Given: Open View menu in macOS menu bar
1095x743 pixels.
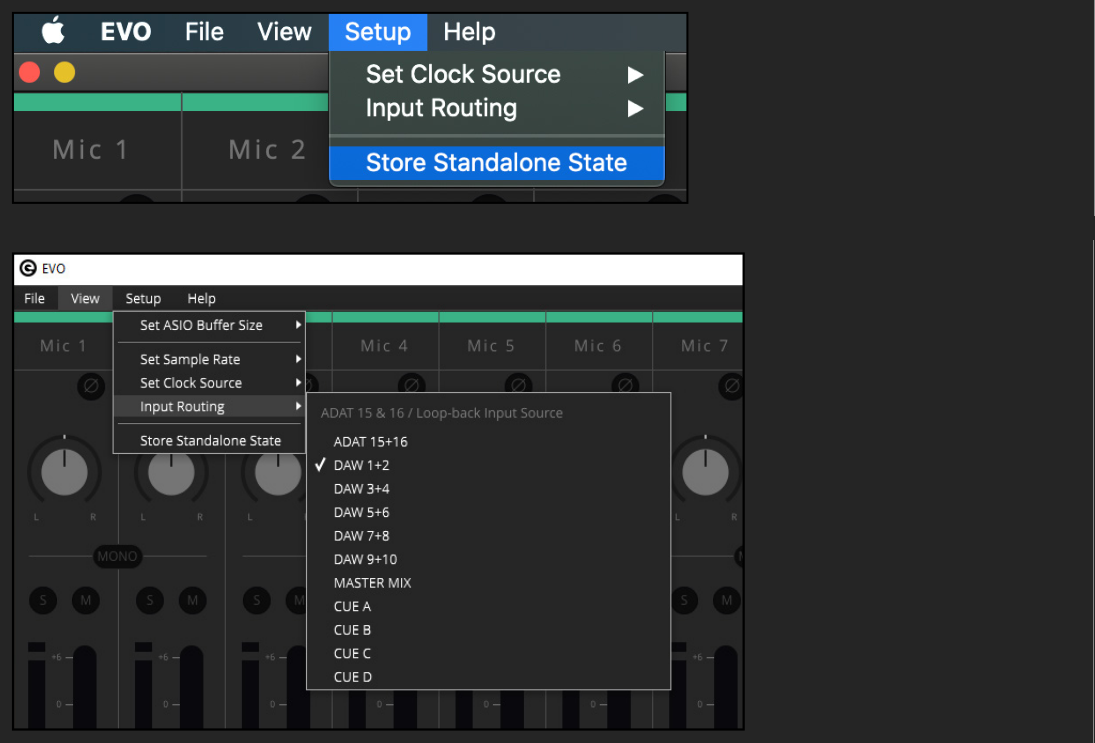Looking at the screenshot, I should click(x=284, y=31).
